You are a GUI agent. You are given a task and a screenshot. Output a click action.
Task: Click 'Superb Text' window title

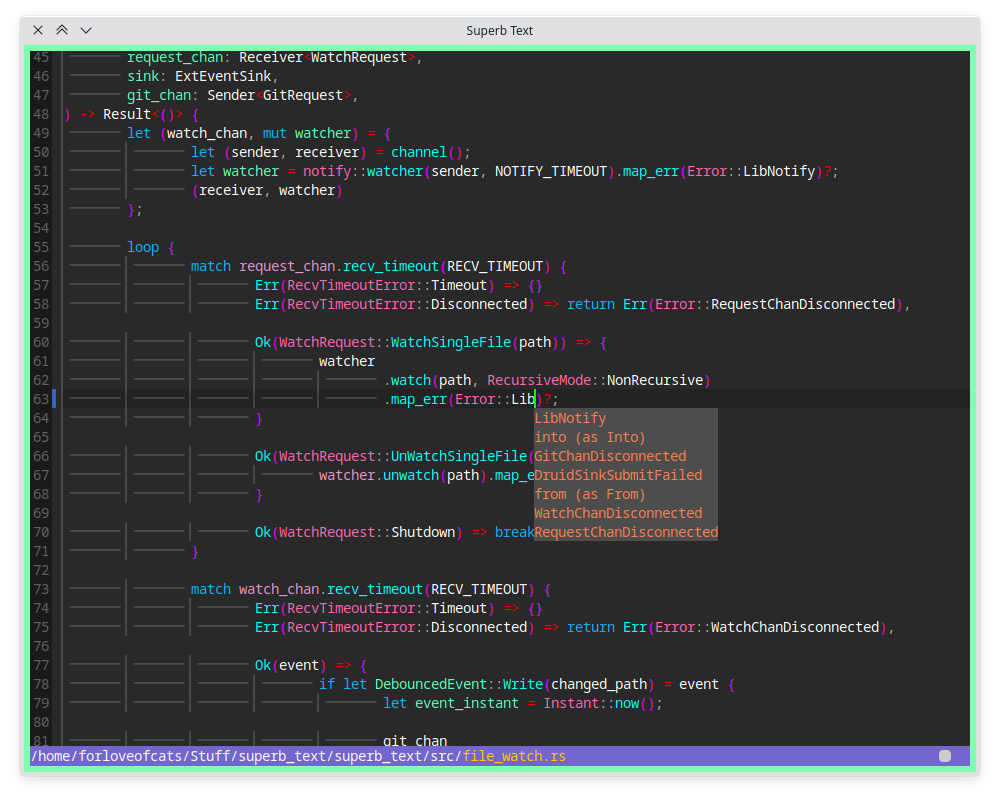499,31
